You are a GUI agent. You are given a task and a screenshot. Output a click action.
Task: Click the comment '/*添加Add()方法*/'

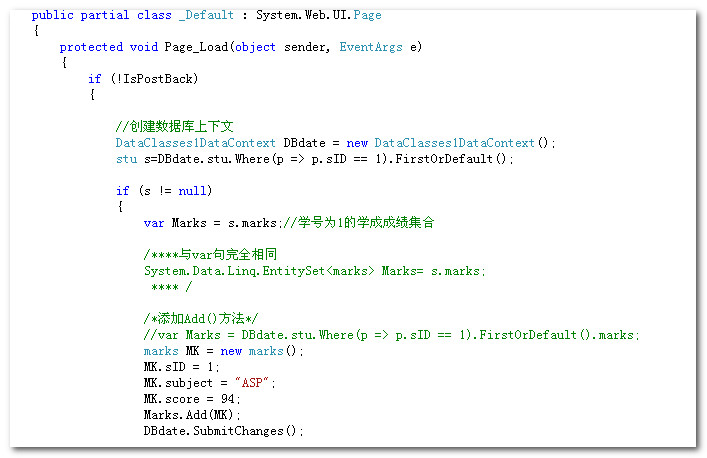pos(201,319)
